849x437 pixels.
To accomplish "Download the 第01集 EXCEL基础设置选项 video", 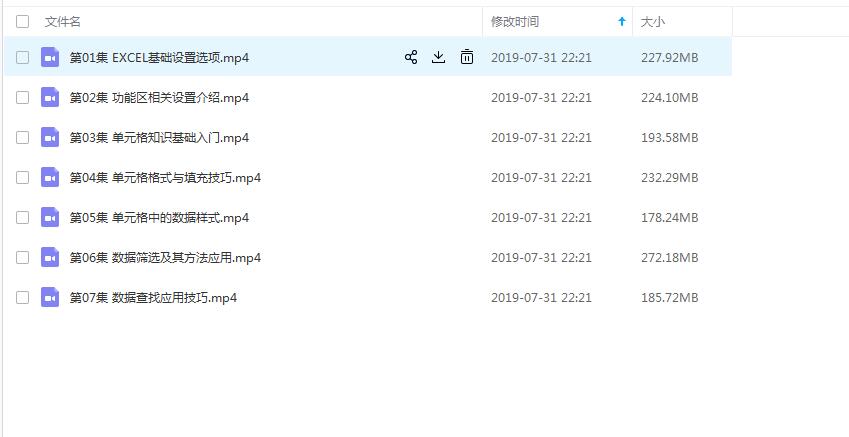I will [439, 57].
